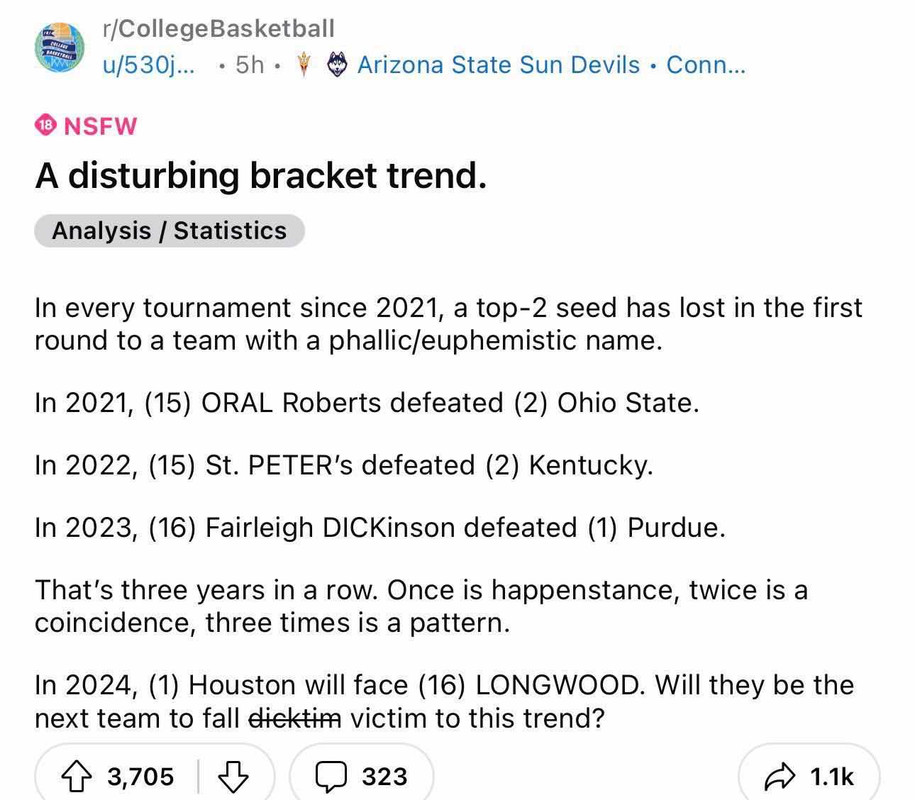
Task: Click the r/CollegeBasketball subreddit name
Action: click(x=218, y=29)
